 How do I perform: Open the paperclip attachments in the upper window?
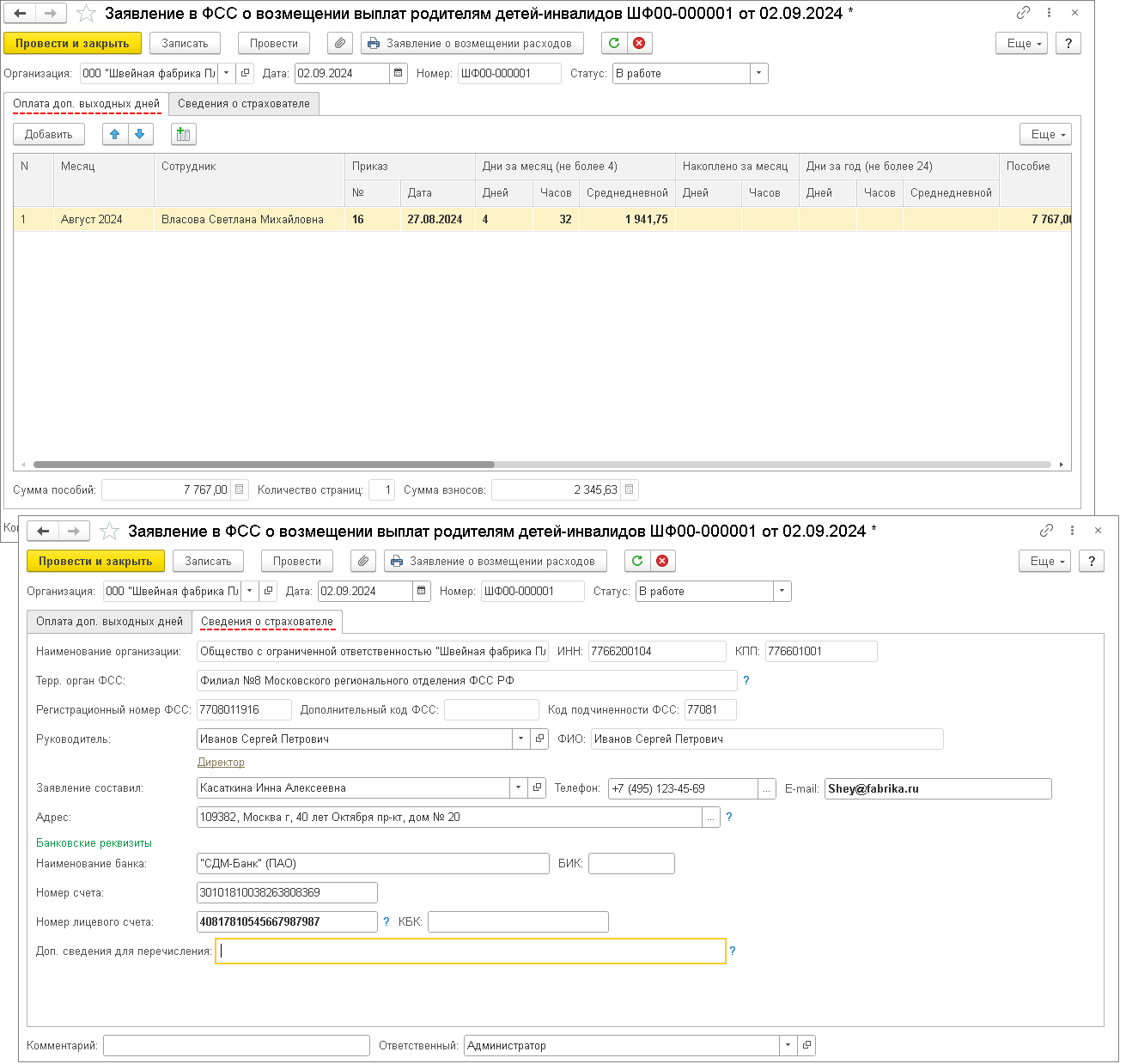[340, 43]
